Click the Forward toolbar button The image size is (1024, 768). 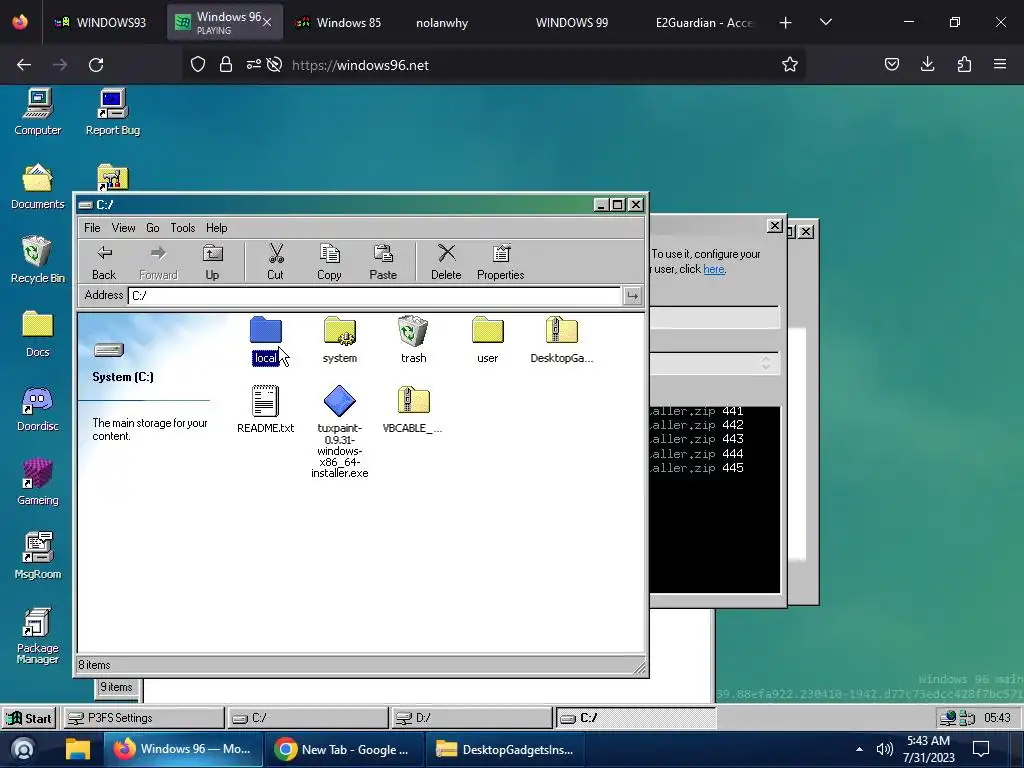[158, 262]
